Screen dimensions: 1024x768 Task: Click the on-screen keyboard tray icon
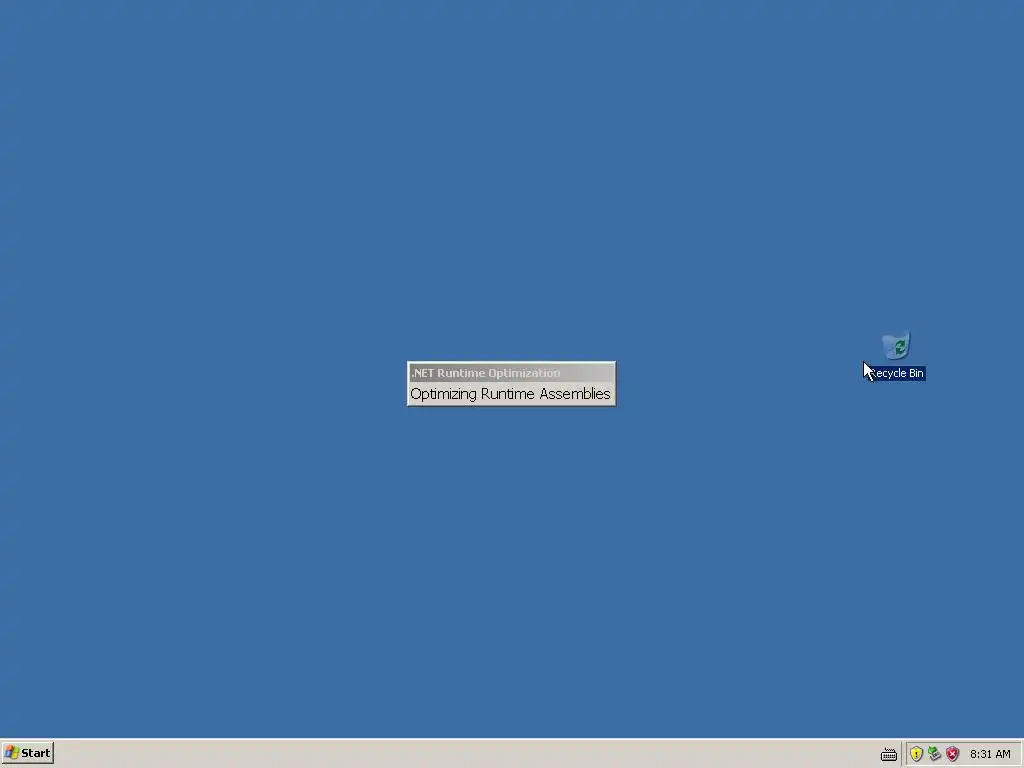pos(889,754)
